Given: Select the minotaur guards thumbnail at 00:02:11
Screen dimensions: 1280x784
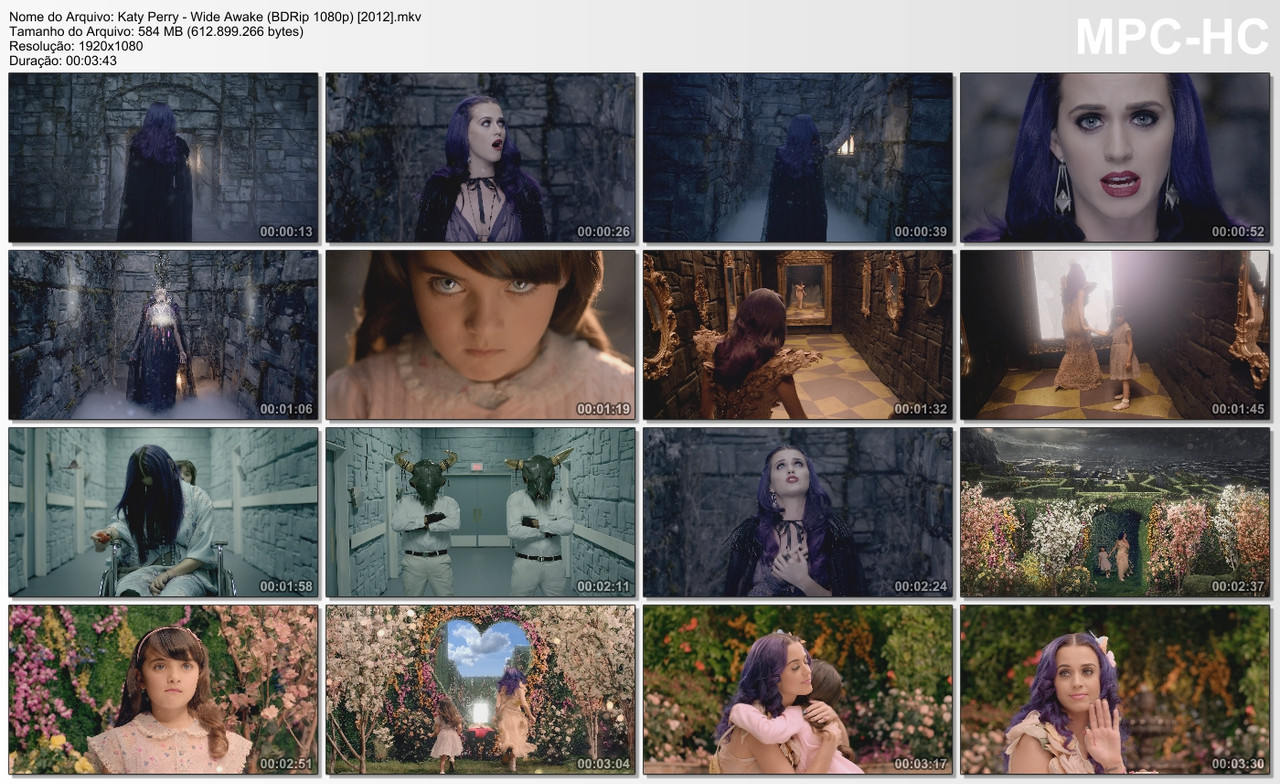Looking at the screenshot, I should tap(479, 512).
